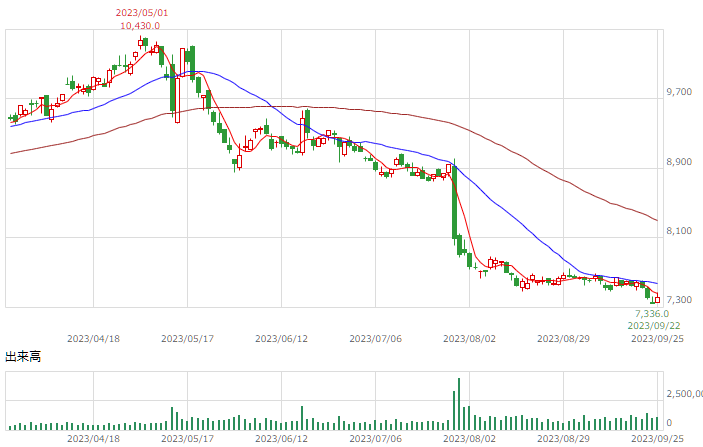Screen dimensions: 703x447
Task: Click volume chart date 2023/09/25
Action: point(658,438)
